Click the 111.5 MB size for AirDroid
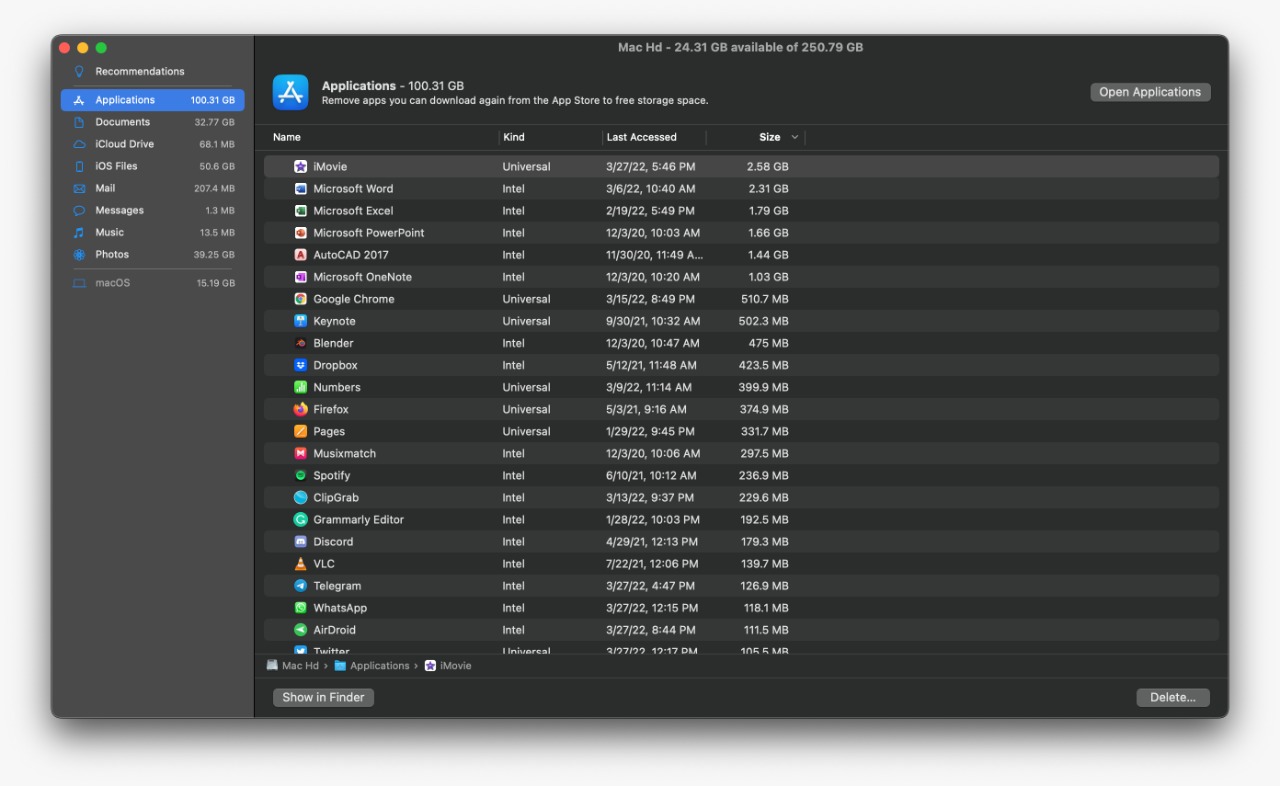Viewport: 1280px width, 786px height. (766, 630)
